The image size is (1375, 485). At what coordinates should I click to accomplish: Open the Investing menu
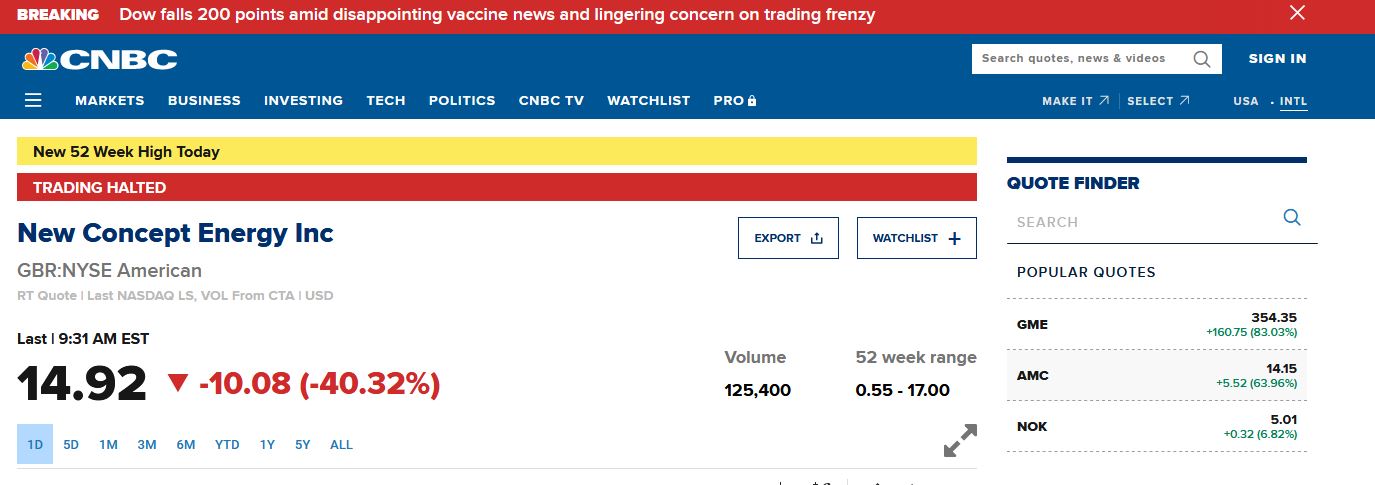click(303, 101)
